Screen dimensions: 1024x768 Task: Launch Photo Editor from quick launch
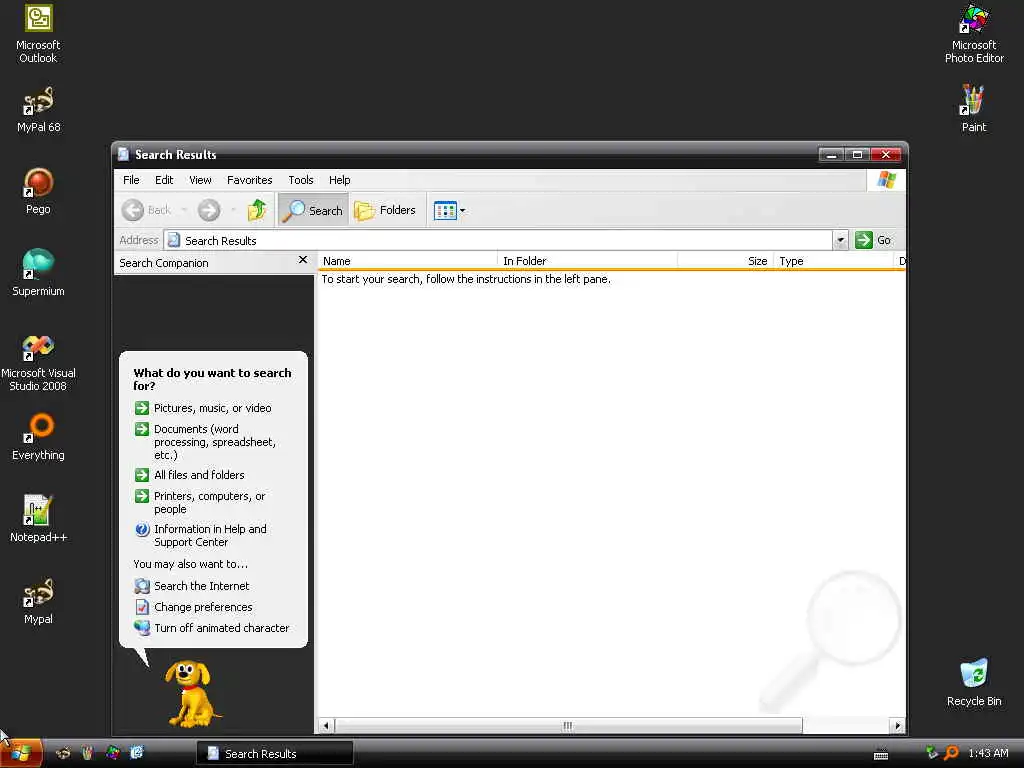pos(112,753)
